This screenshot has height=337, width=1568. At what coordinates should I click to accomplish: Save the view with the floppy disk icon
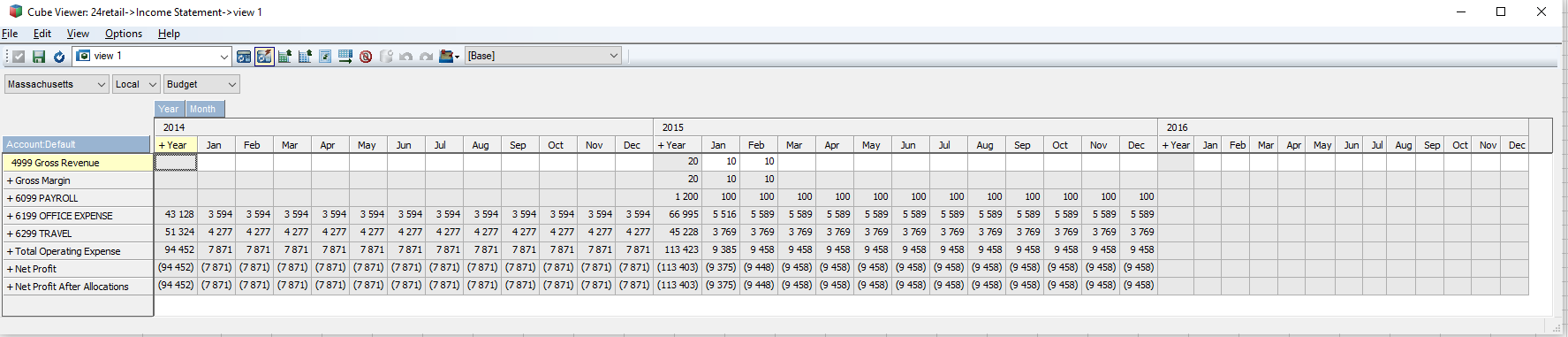click(39, 57)
